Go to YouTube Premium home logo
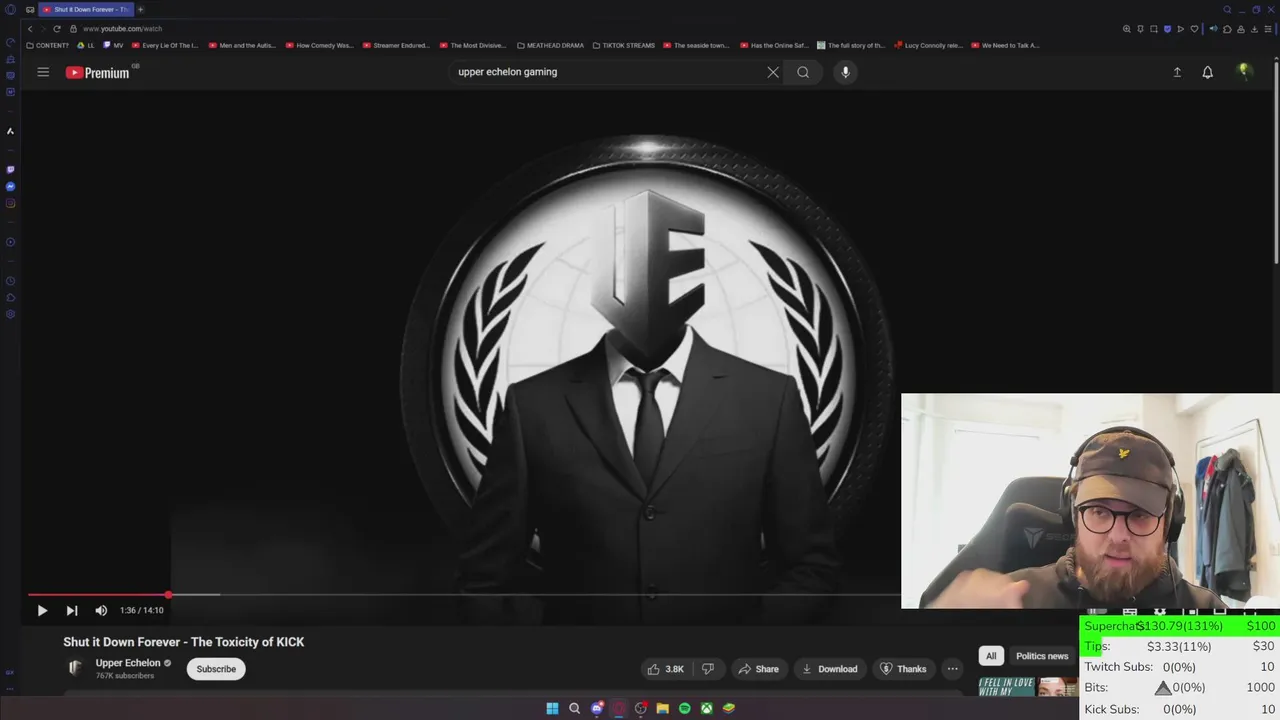The image size is (1280, 720). tap(100, 72)
